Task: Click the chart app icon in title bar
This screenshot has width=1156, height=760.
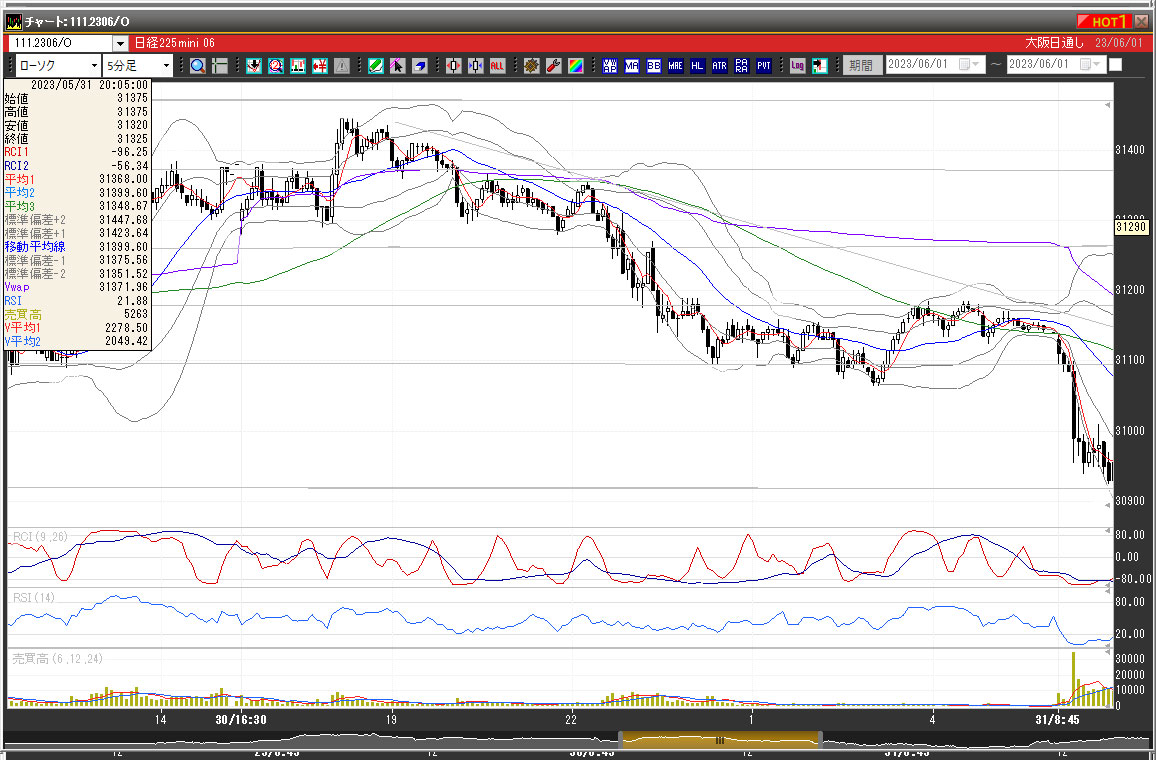Action: coord(14,21)
